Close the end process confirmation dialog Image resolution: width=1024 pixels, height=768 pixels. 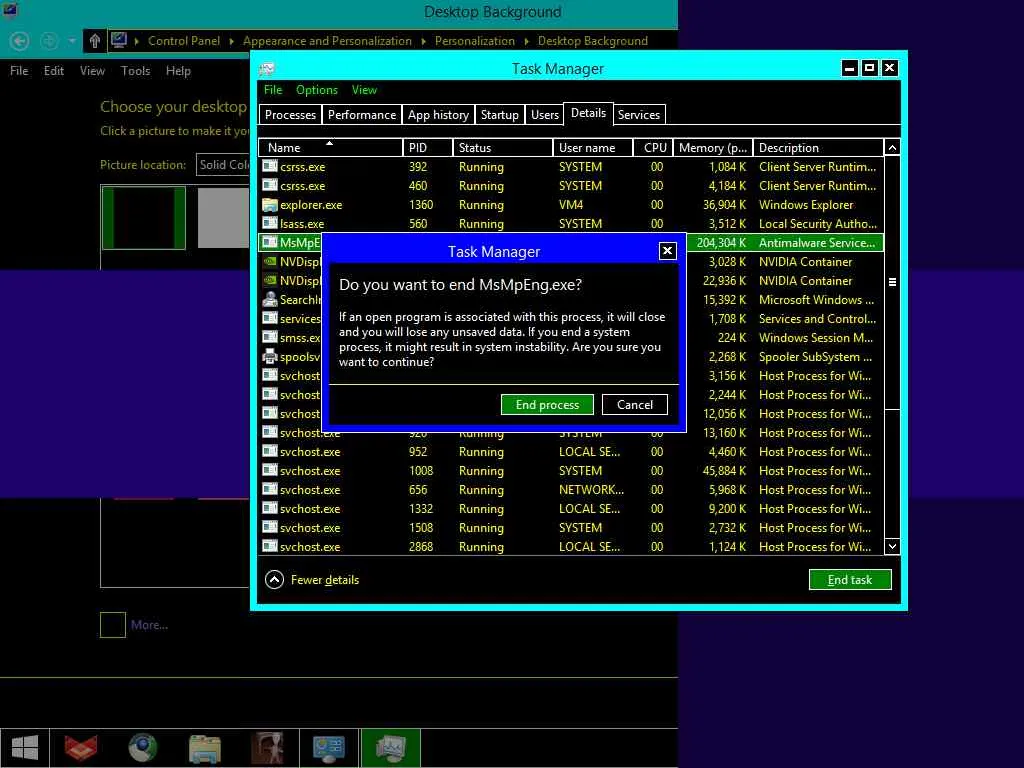coord(667,251)
